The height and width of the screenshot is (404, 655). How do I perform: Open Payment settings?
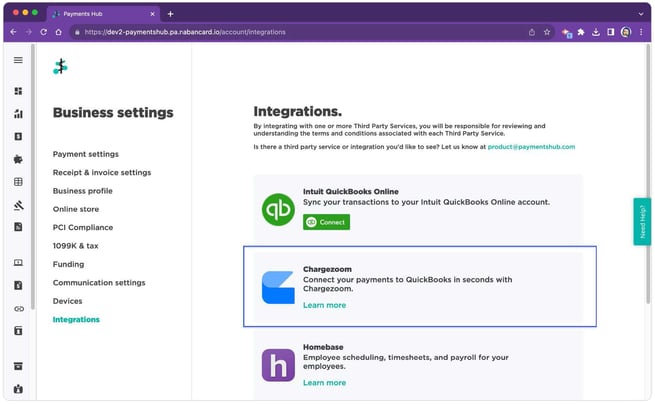[x=86, y=154]
